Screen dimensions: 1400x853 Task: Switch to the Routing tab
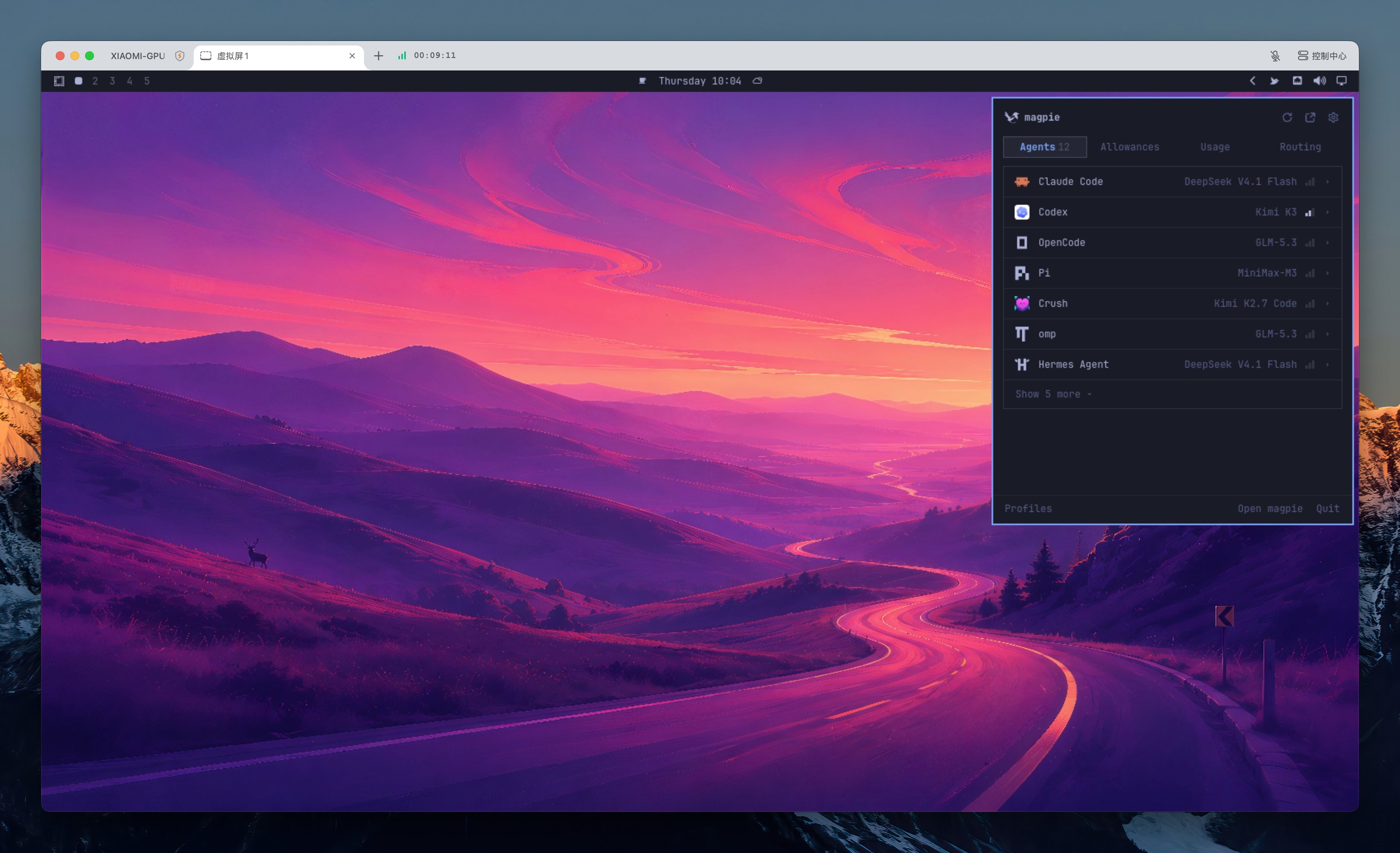point(1300,146)
